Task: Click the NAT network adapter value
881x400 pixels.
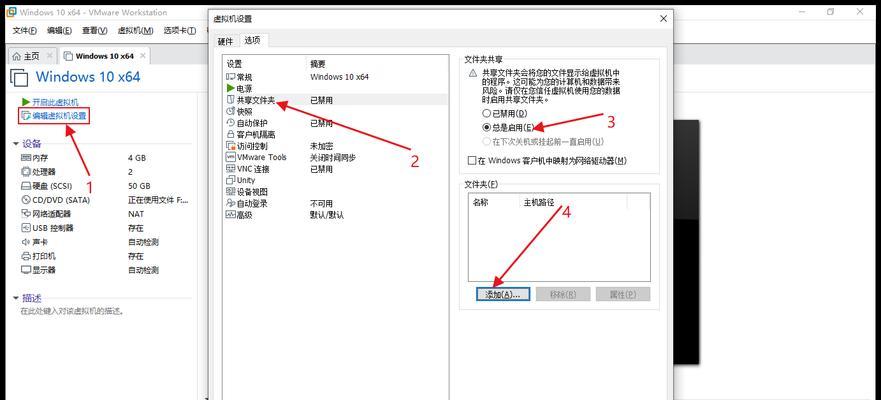Action: coord(135,214)
